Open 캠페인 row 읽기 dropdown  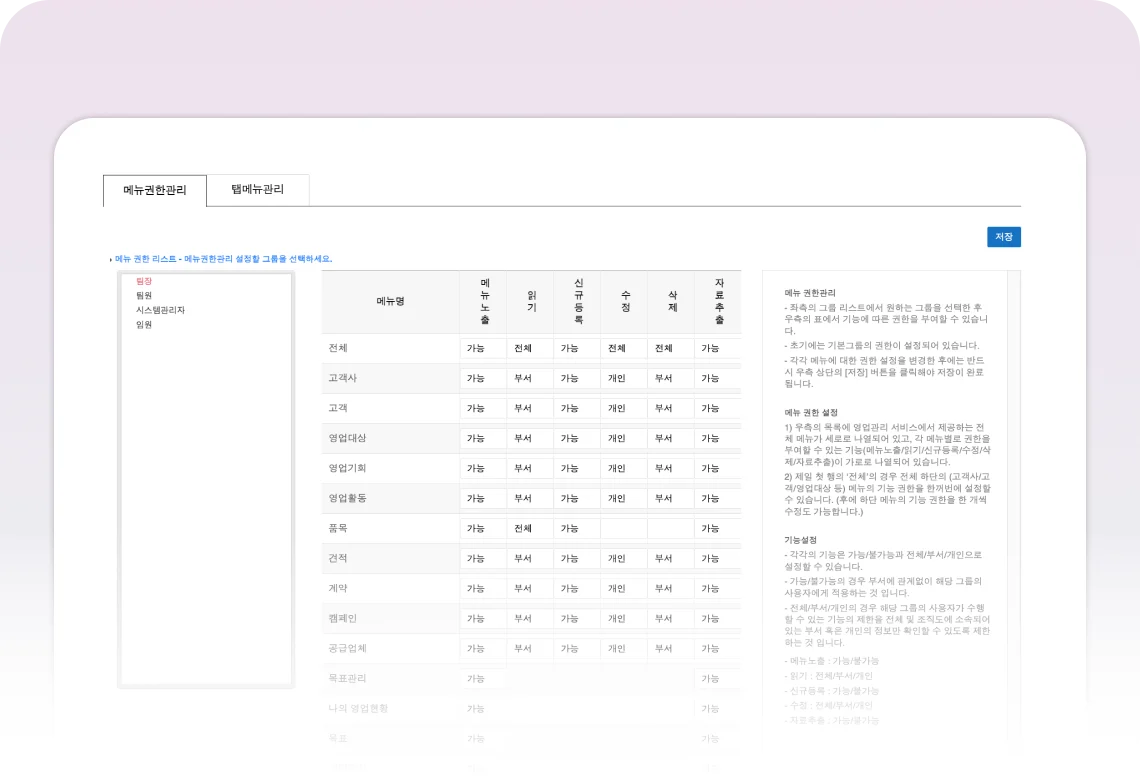pyautogui.click(x=529, y=619)
